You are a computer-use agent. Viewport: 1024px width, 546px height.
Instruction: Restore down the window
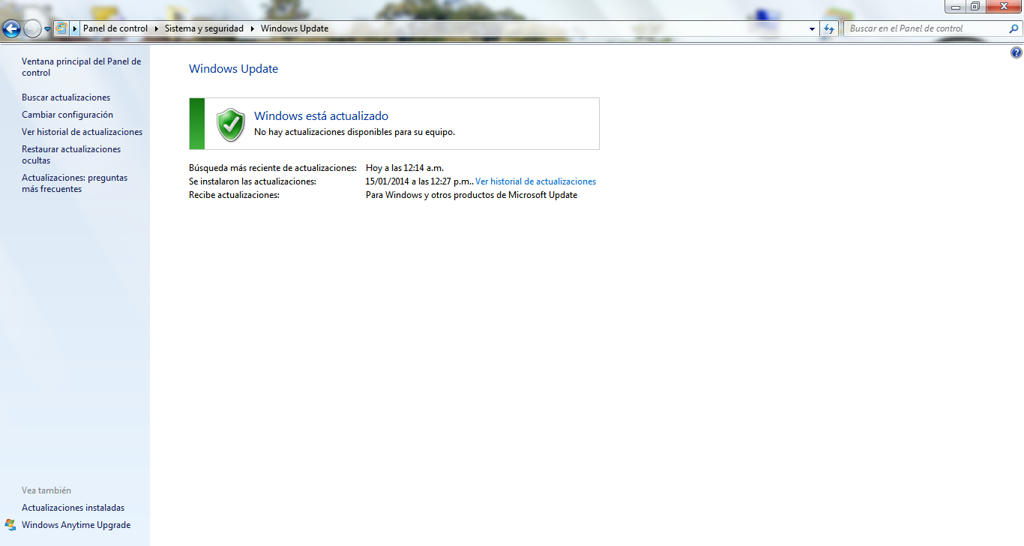[974, 7]
